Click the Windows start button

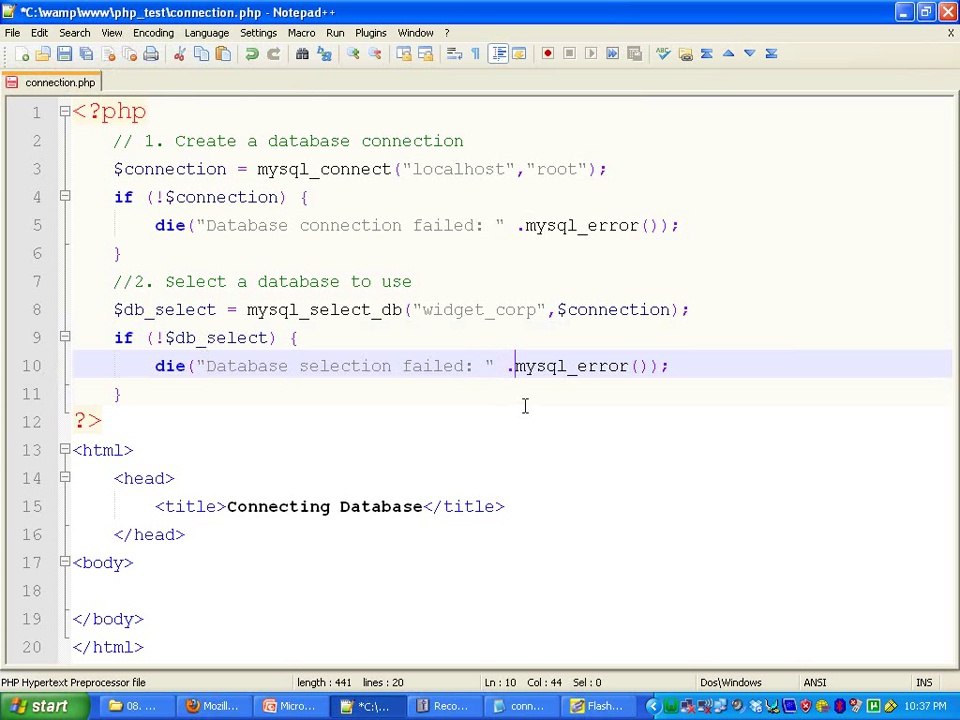(x=43, y=707)
